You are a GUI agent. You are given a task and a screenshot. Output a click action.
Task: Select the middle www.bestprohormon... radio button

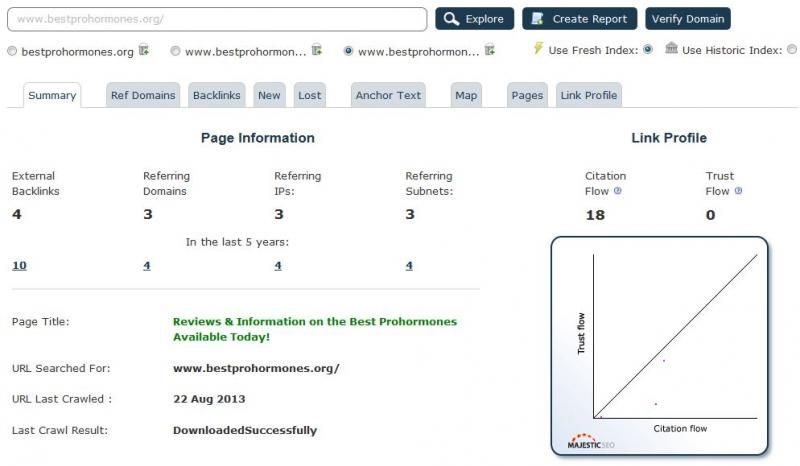click(x=176, y=51)
